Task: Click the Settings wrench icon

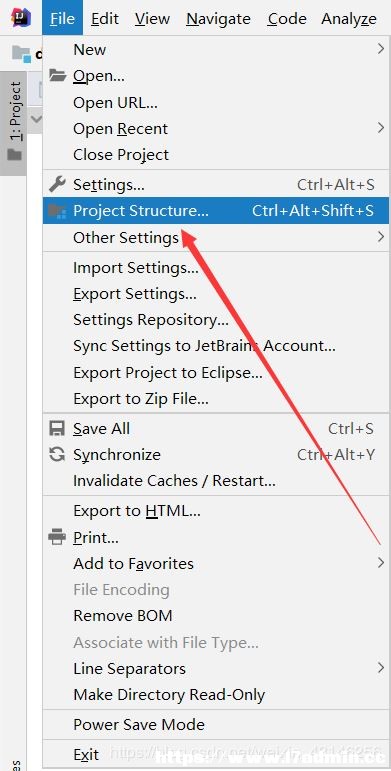Action: [58, 184]
